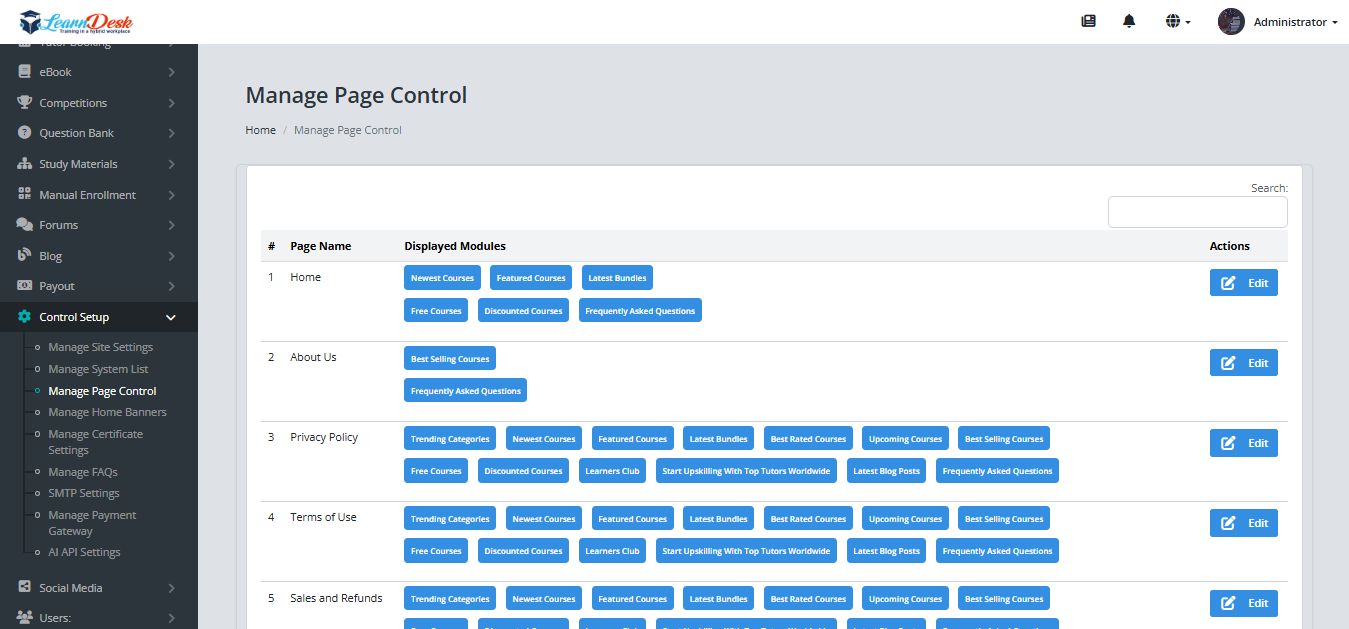Open Manage FAQs
This screenshot has width=1349, height=629.
[83, 472]
